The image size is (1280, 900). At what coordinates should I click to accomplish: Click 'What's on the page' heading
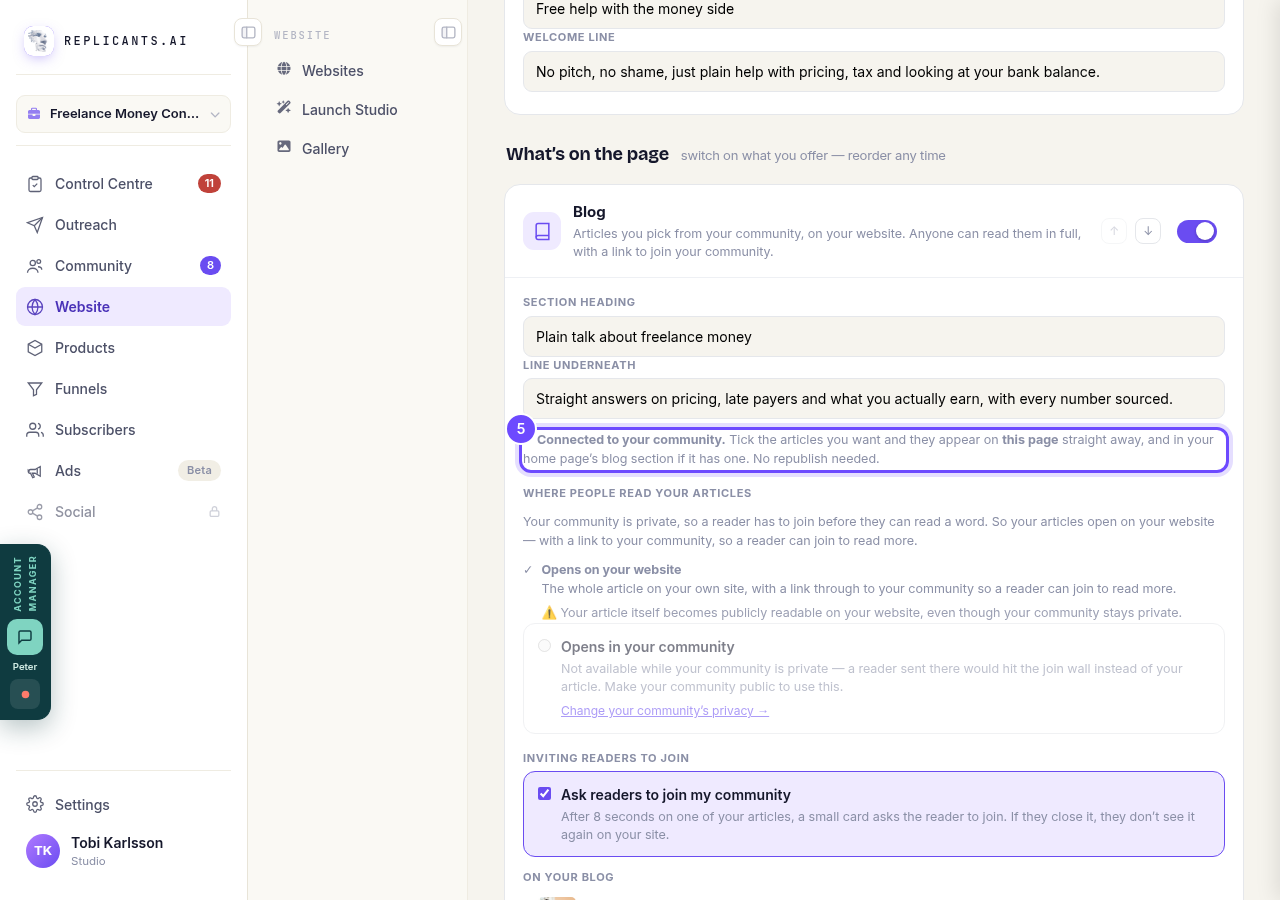(x=587, y=154)
